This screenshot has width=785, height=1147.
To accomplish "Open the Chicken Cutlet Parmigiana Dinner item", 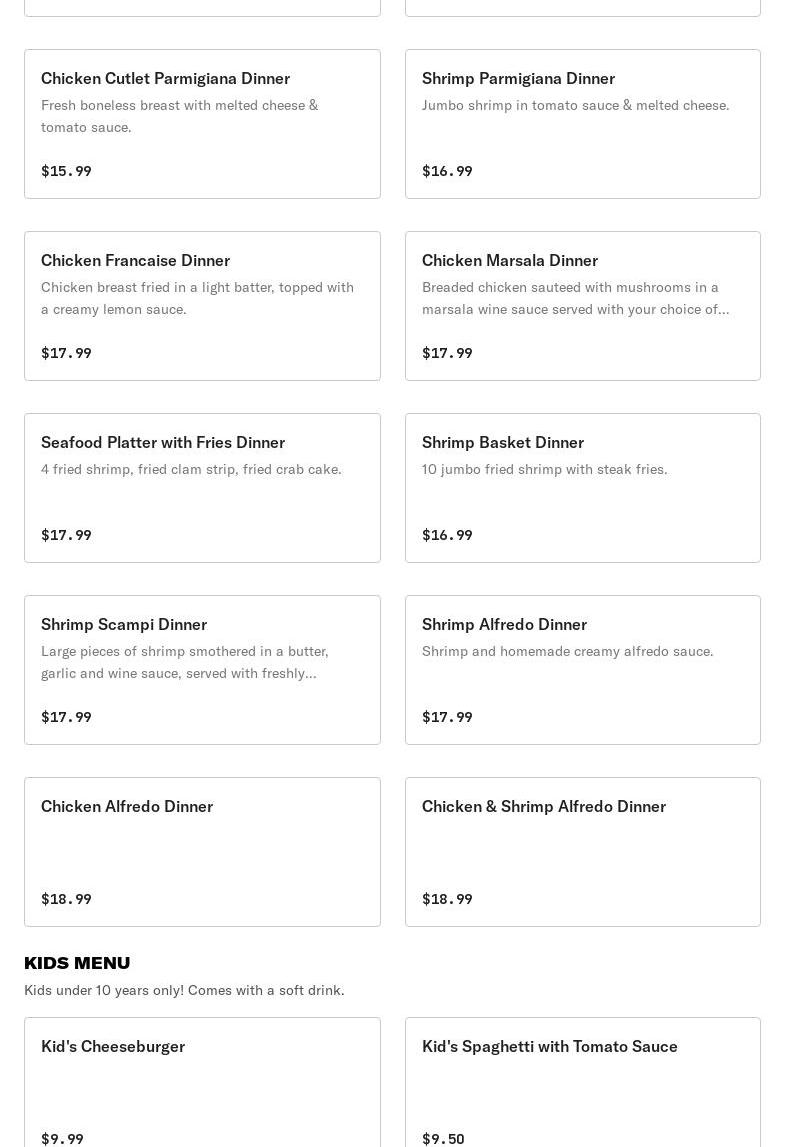I will pyautogui.click(x=165, y=78).
